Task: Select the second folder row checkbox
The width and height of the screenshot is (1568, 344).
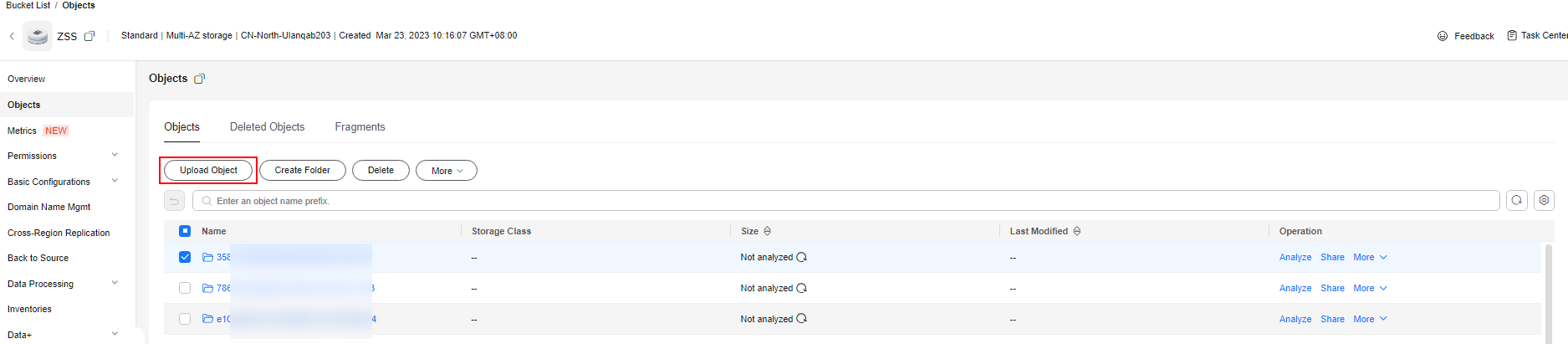Action: pos(185,289)
